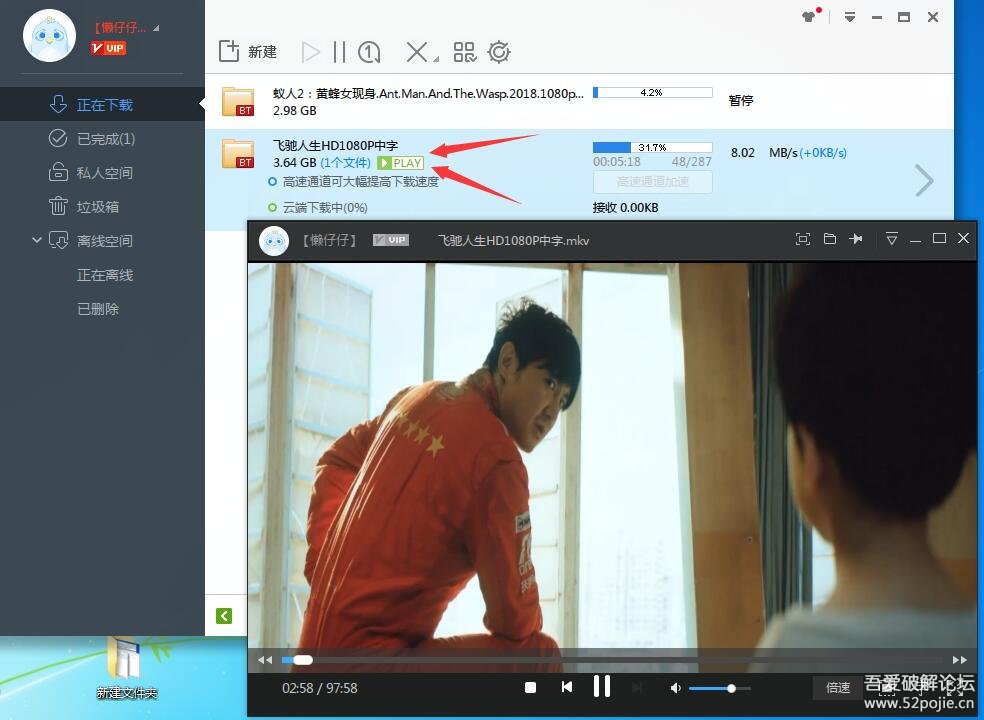This screenshot has width=984, height=720.
Task: Click the green PLAY button for 飞驰人生
Action: 400,163
